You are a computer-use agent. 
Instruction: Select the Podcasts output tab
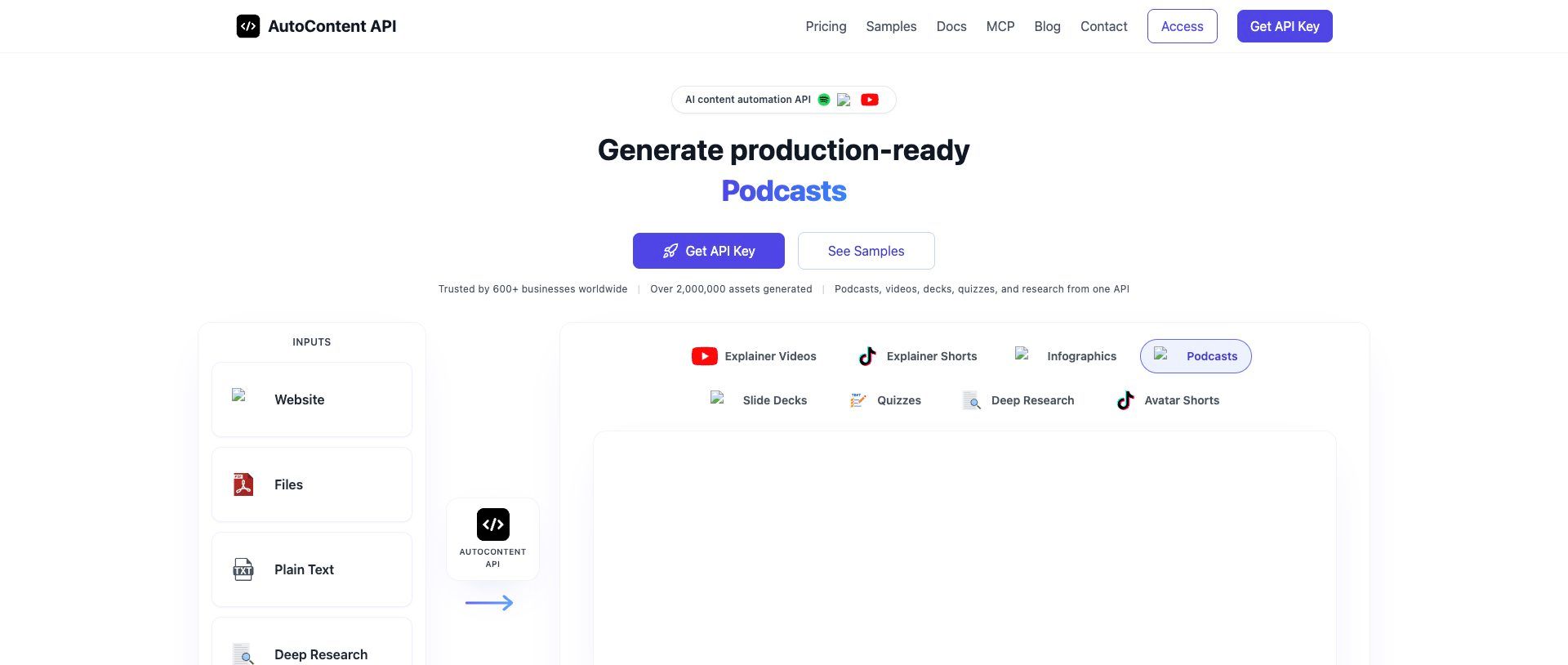[x=1196, y=356]
